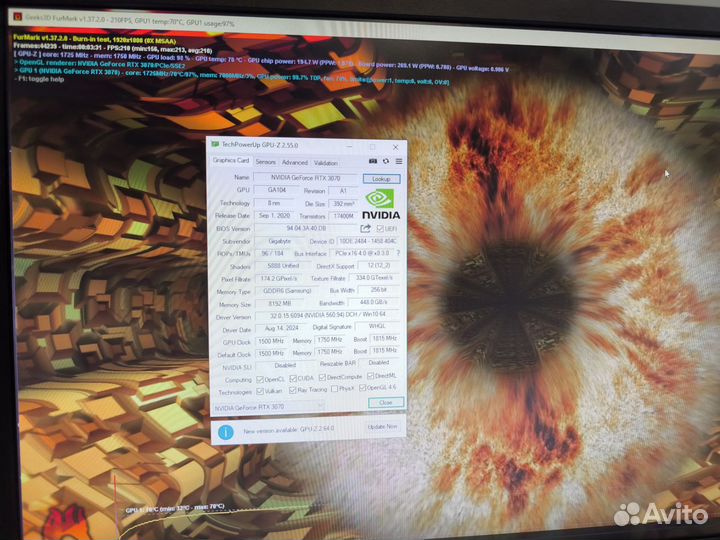Click the Transistors 17400M field
The image size is (720, 540).
343,216
